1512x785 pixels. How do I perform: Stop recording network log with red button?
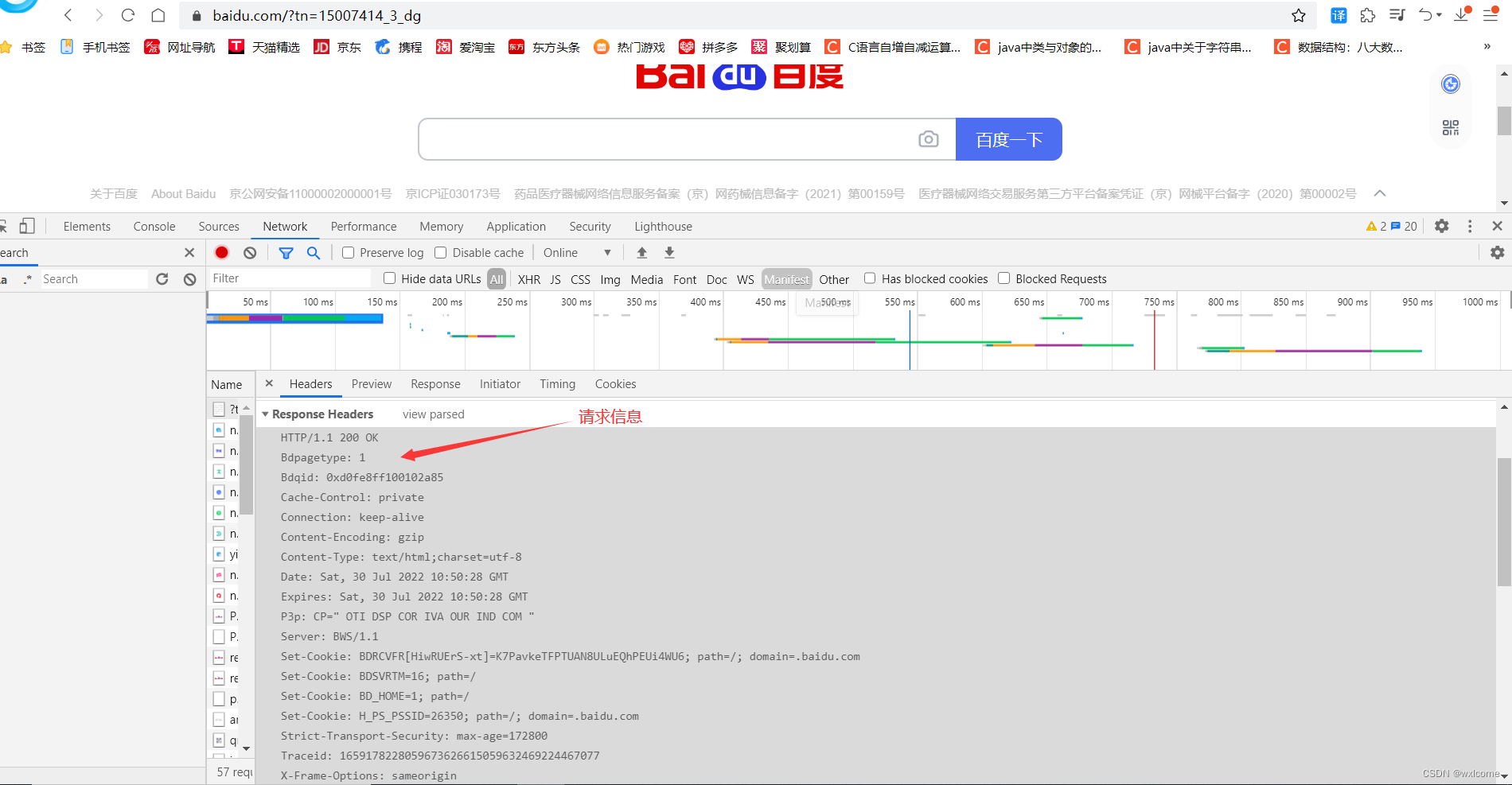coord(222,252)
